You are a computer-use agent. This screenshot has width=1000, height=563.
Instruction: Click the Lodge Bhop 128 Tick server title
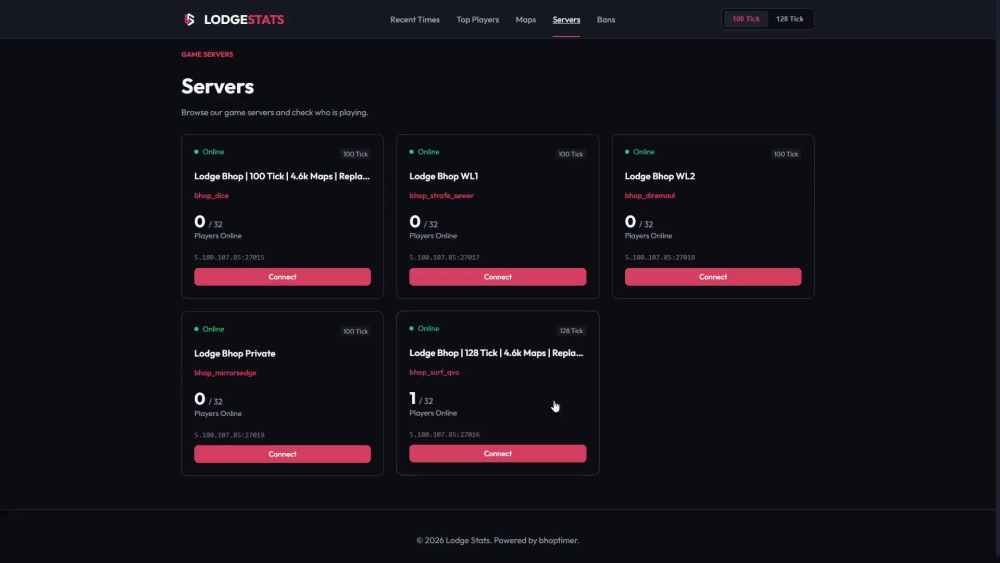pos(496,353)
